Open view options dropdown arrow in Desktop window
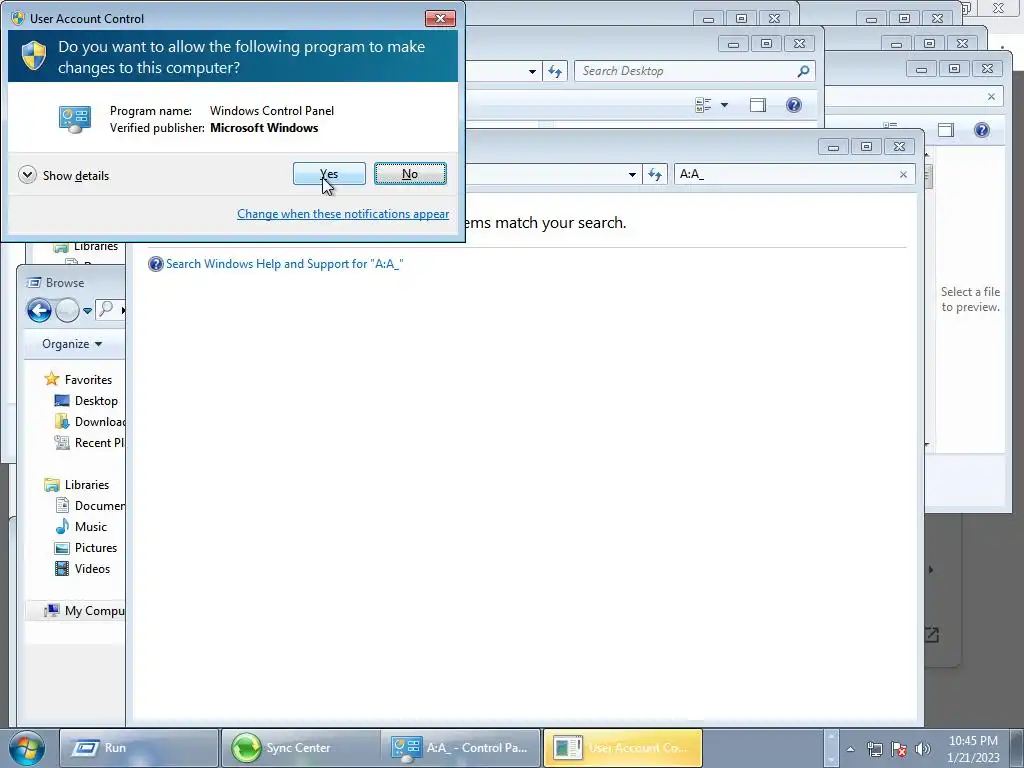The height and width of the screenshot is (768, 1024). tap(724, 105)
